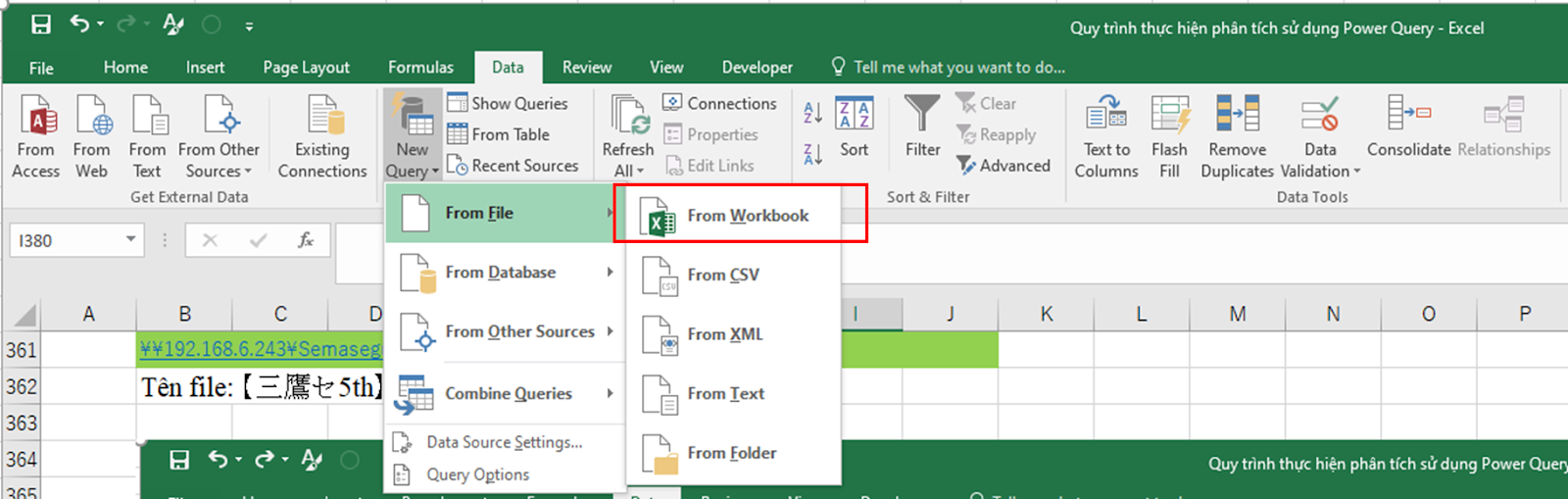
Task: Go to the Formulas tab
Action: pyautogui.click(x=420, y=68)
